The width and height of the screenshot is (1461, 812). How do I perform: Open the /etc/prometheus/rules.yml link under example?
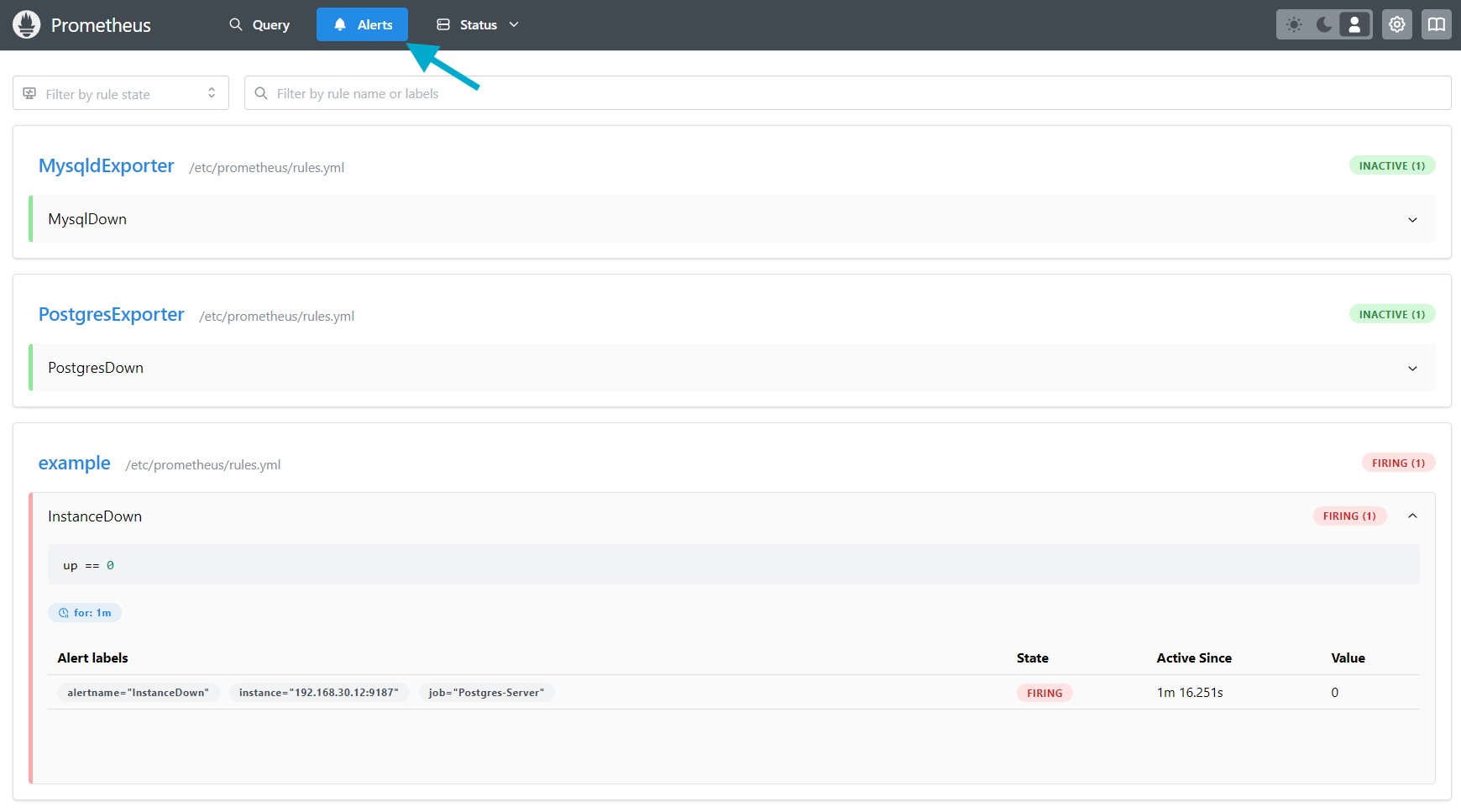(203, 464)
